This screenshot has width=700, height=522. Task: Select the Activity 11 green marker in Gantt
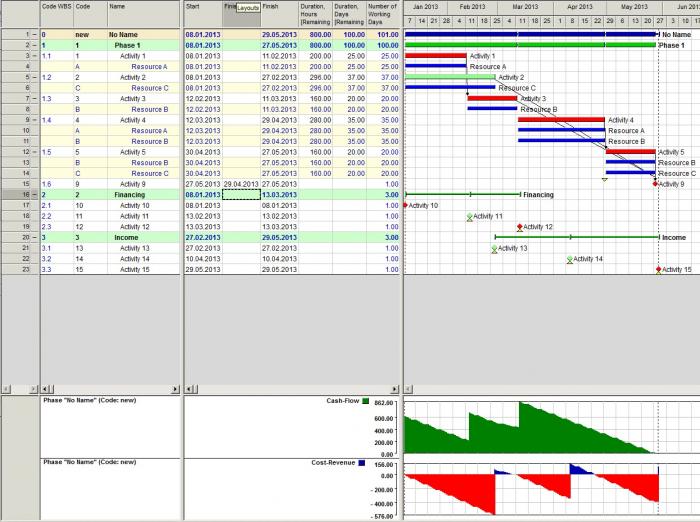tap(470, 217)
